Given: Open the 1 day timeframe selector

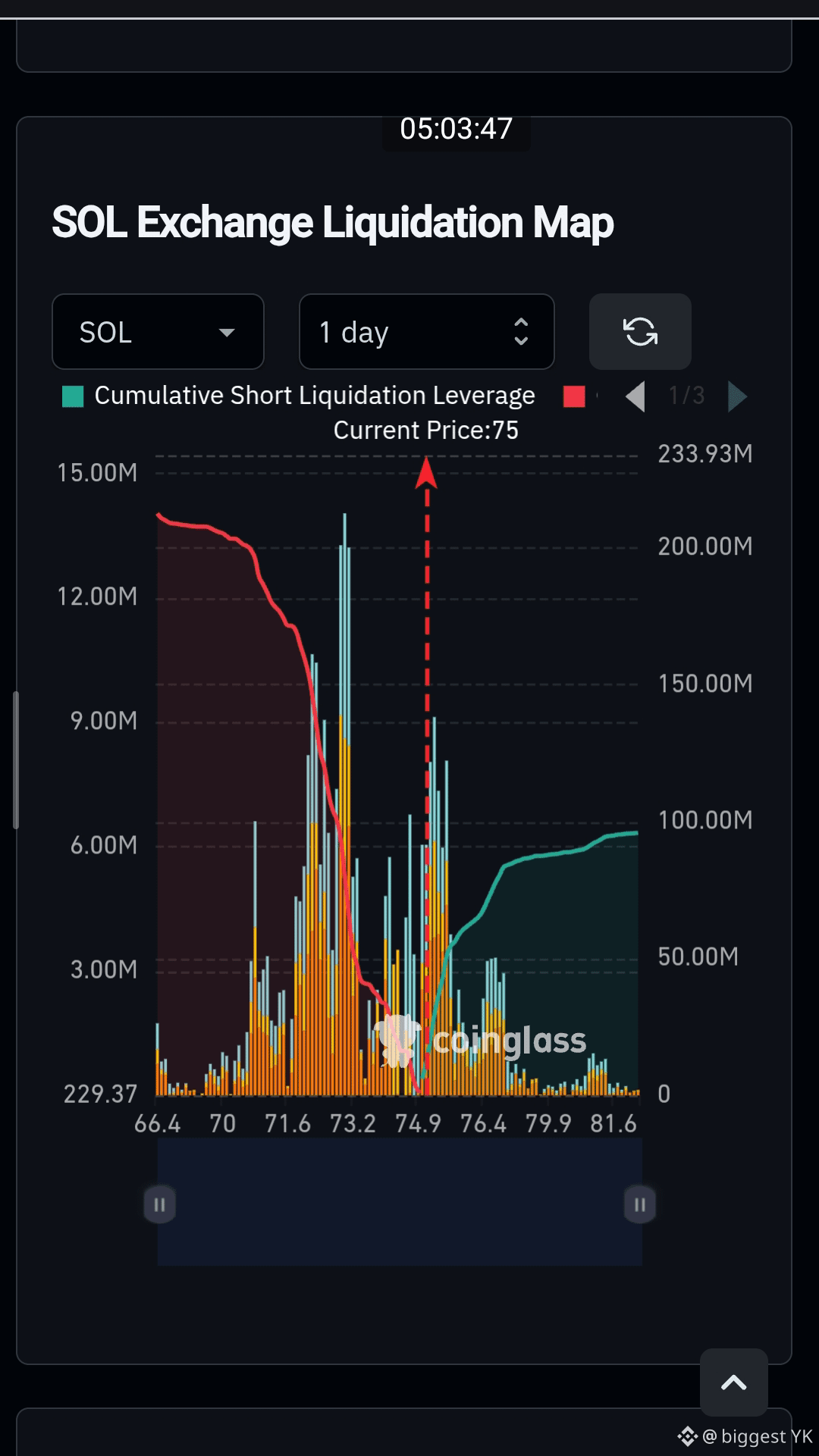Looking at the screenshot, I should click(x=427, y=332).
